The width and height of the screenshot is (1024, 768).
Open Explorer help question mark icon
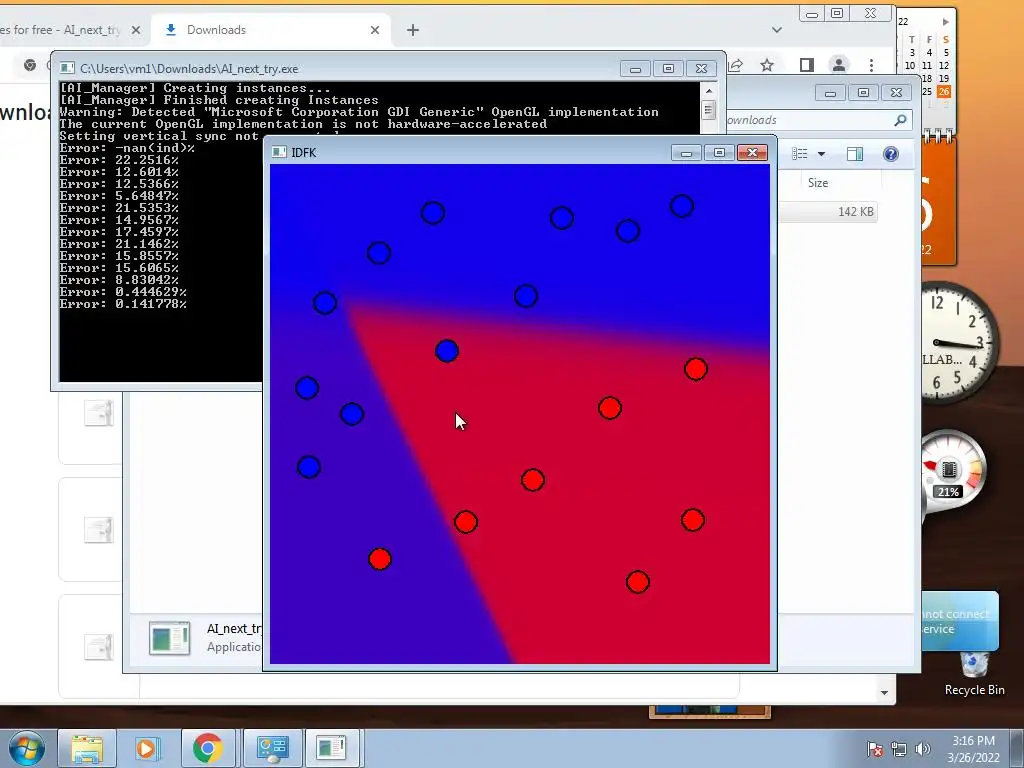click(x=891, y=153)
